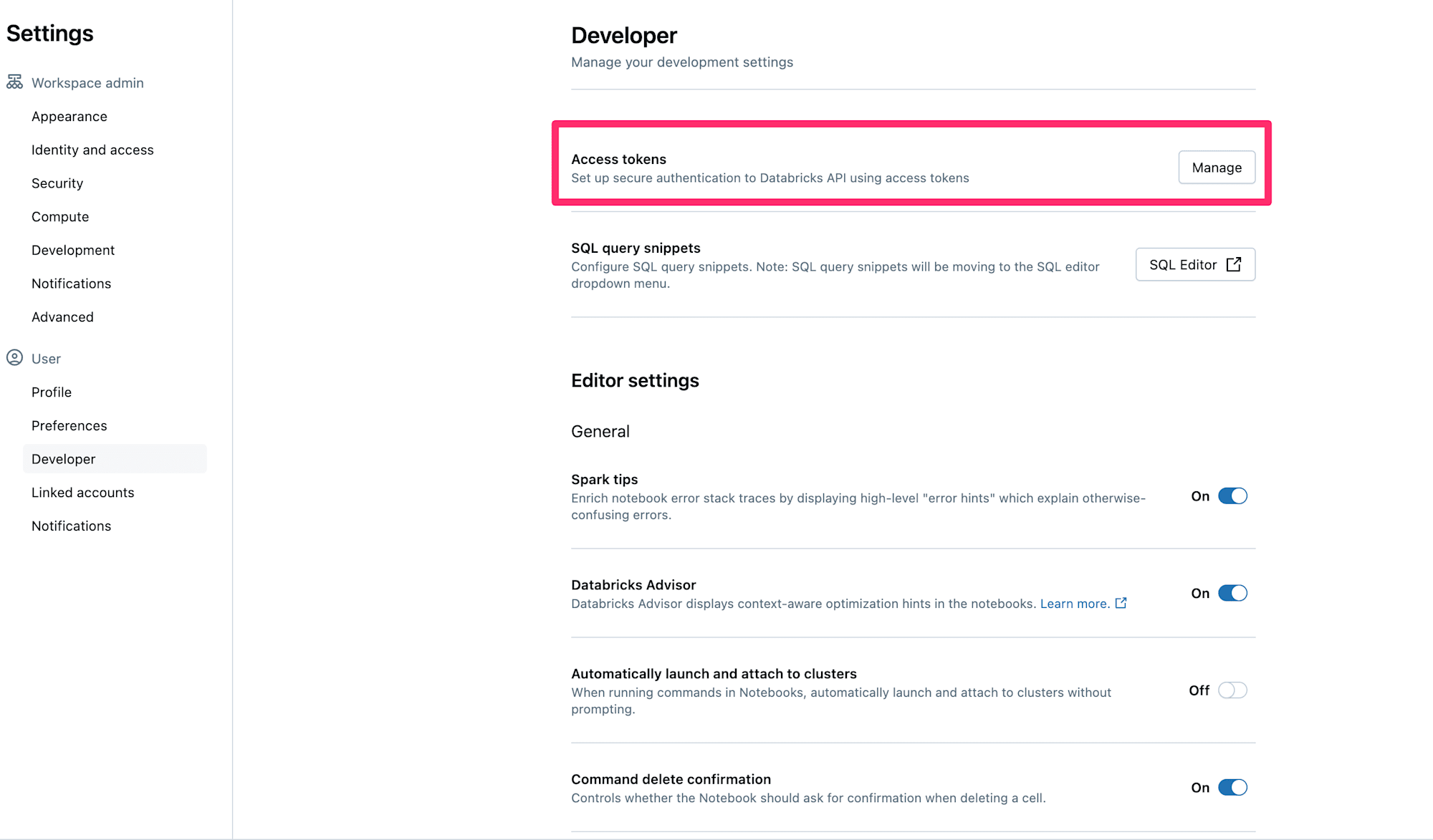Click the Spark tips label

click(x=604, y=479)
